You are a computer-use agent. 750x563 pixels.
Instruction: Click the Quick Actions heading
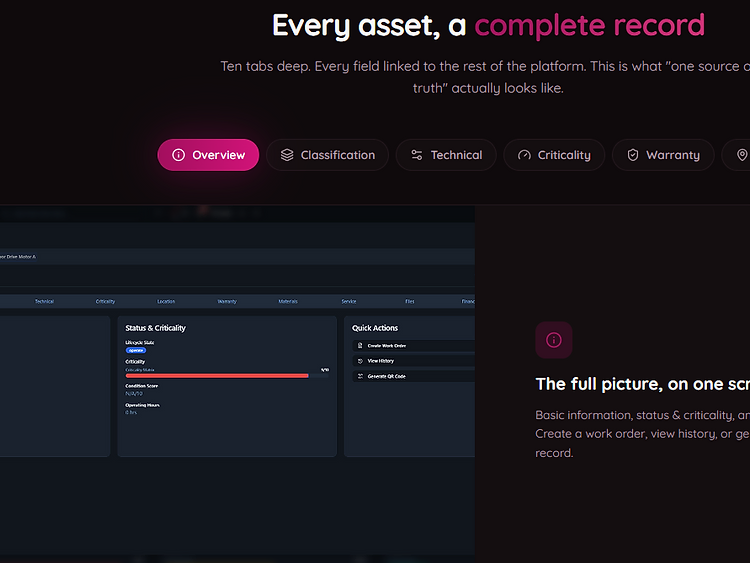click(375, 328)
